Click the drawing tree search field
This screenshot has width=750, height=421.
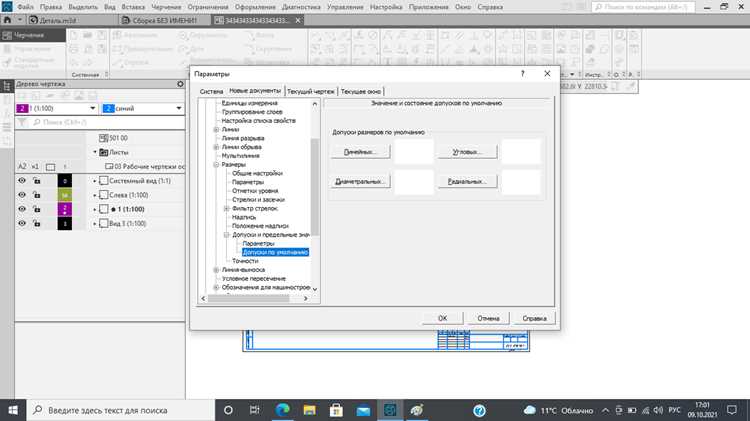tap(108, 122)
